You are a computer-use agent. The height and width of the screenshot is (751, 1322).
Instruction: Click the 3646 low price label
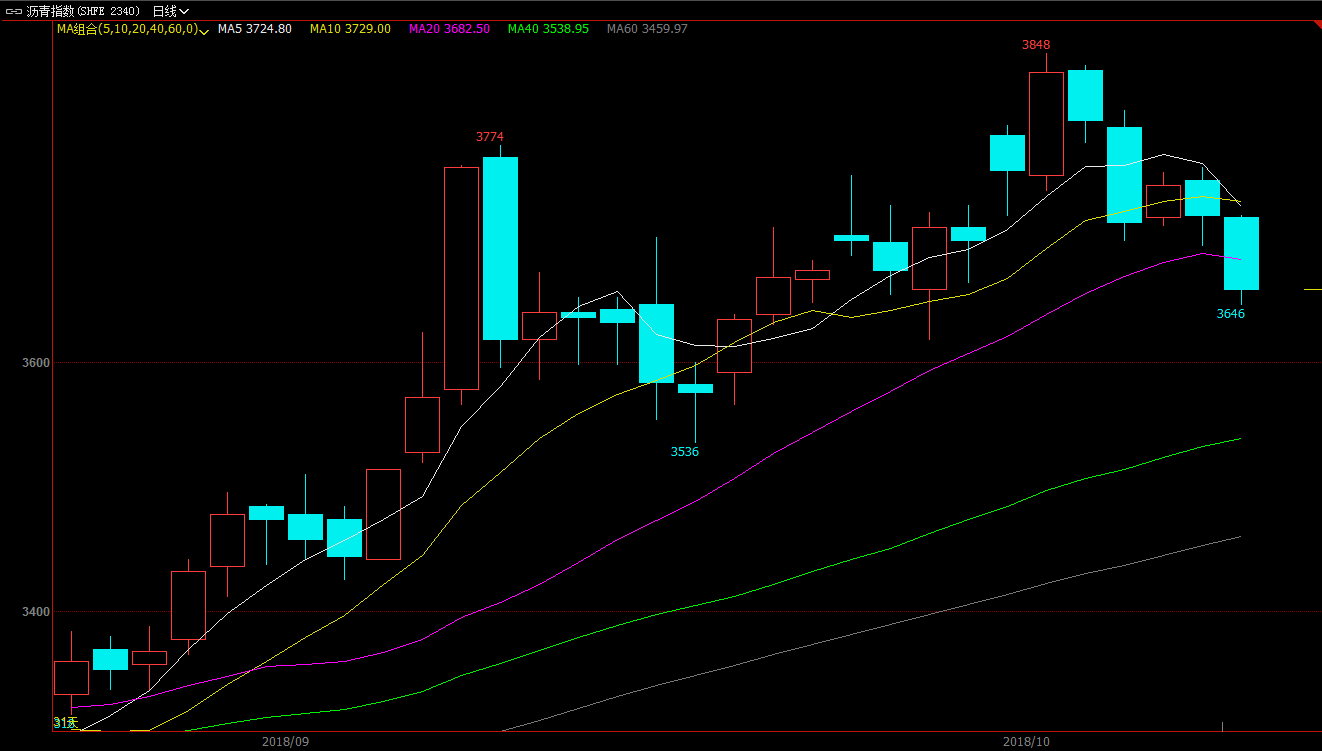click(1231, 314)
